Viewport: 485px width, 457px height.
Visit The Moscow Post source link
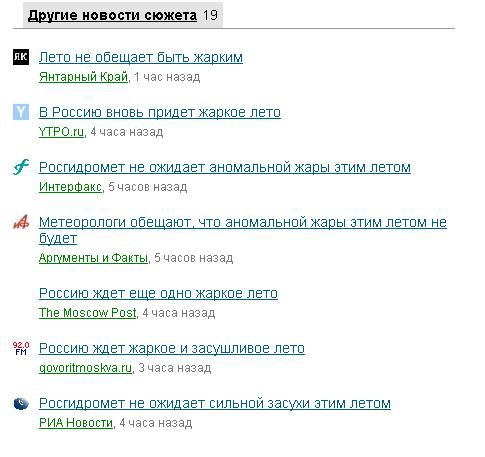88,313
